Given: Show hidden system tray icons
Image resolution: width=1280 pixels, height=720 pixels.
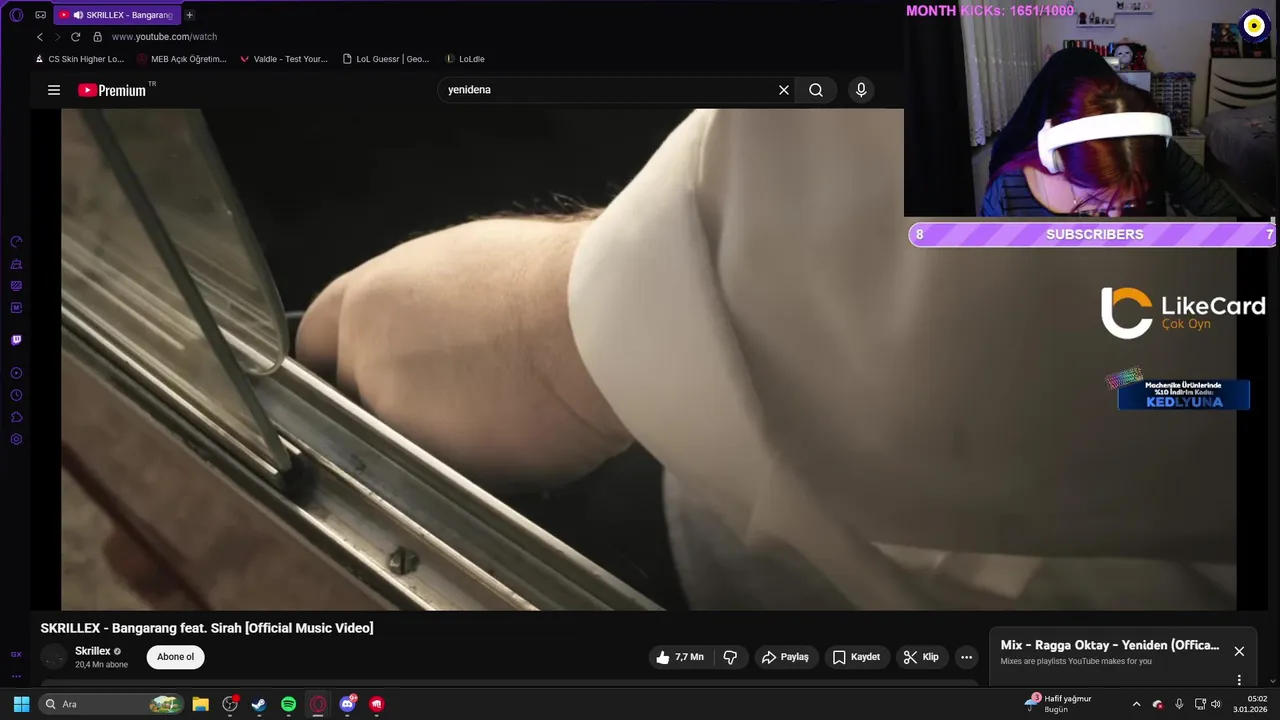Looking at the screenshot, I should pos(1136,704).
